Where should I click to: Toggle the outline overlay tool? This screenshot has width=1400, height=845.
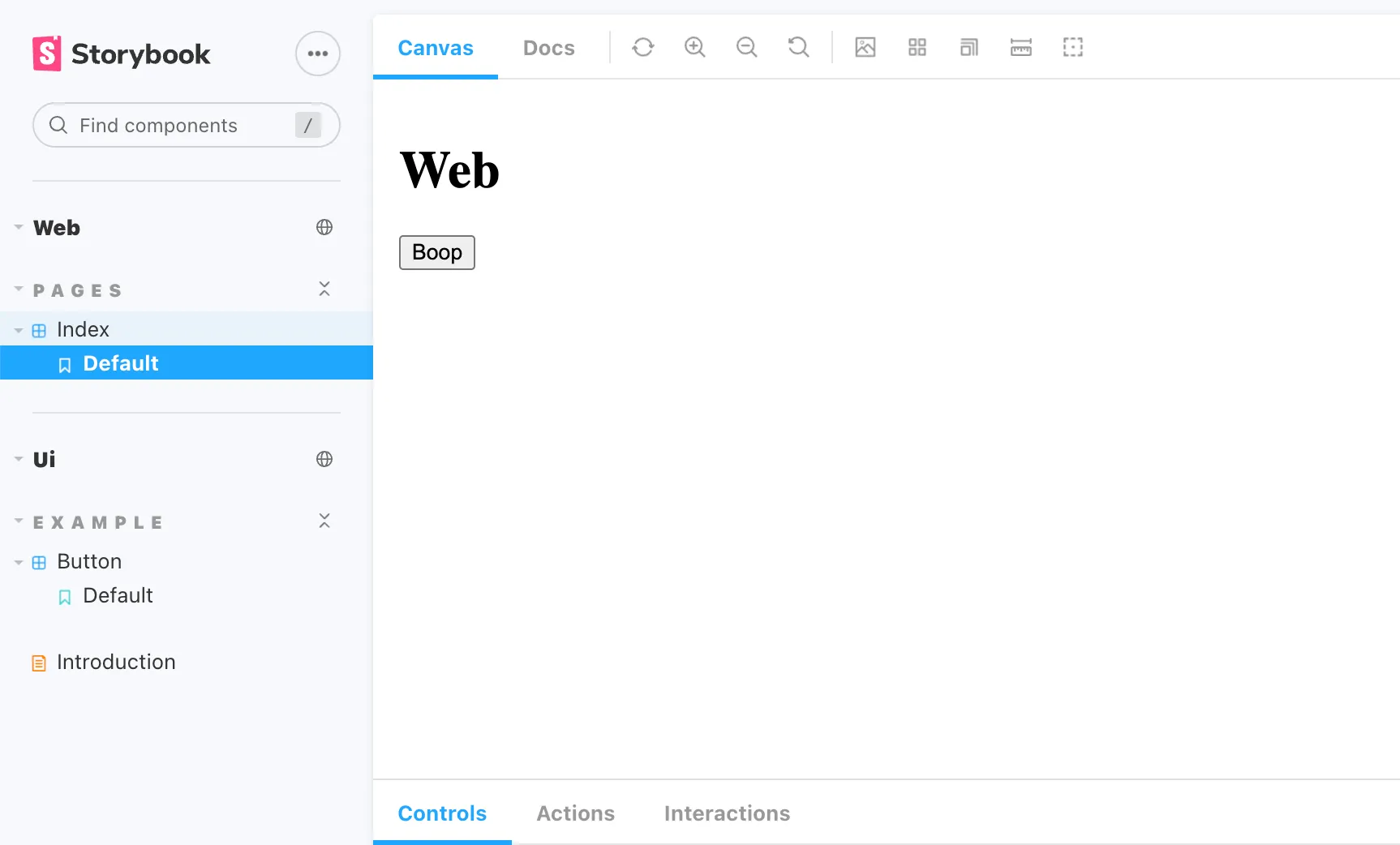1073,47
